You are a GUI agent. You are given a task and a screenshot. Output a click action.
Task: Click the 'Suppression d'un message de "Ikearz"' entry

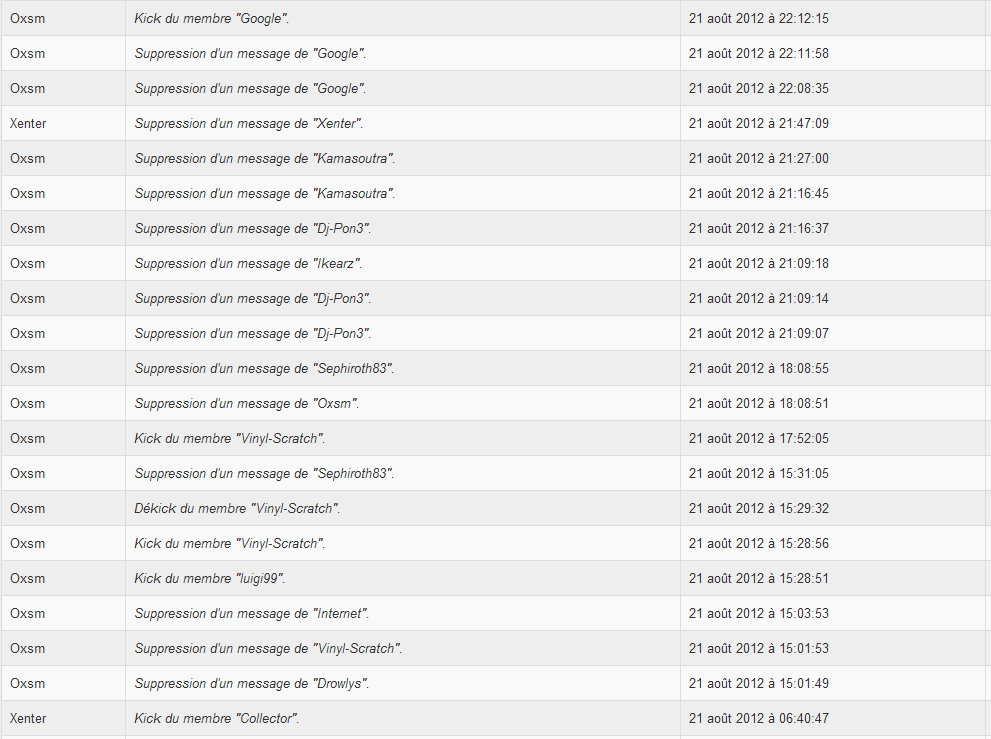tap(248, 263)
